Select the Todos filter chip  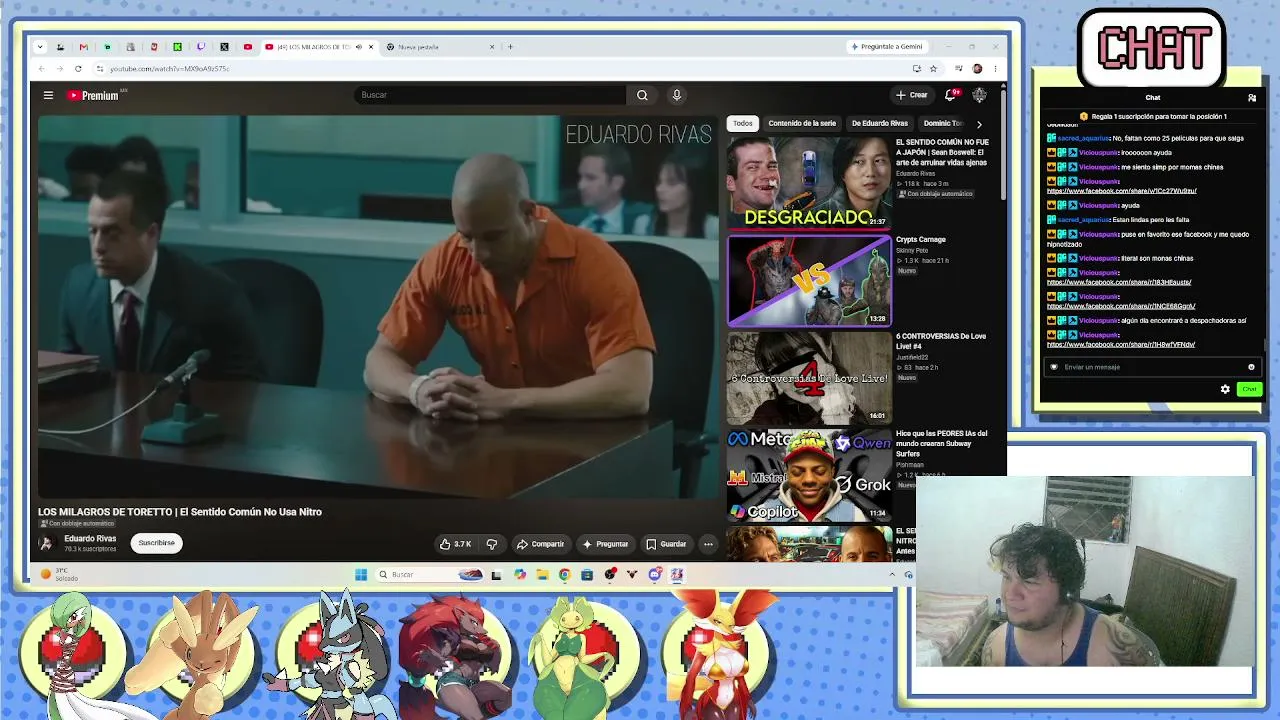pos(742,123)
